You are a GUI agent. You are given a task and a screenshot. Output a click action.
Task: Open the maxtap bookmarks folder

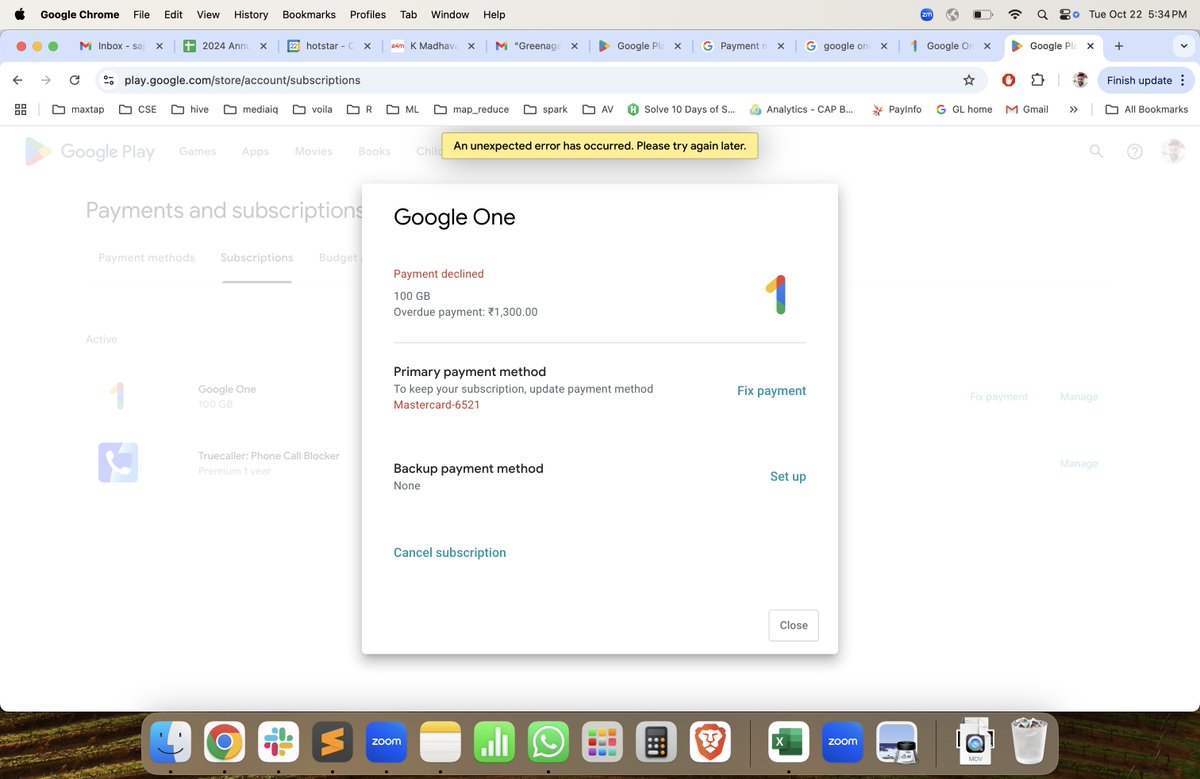click(x=78, y=109)
